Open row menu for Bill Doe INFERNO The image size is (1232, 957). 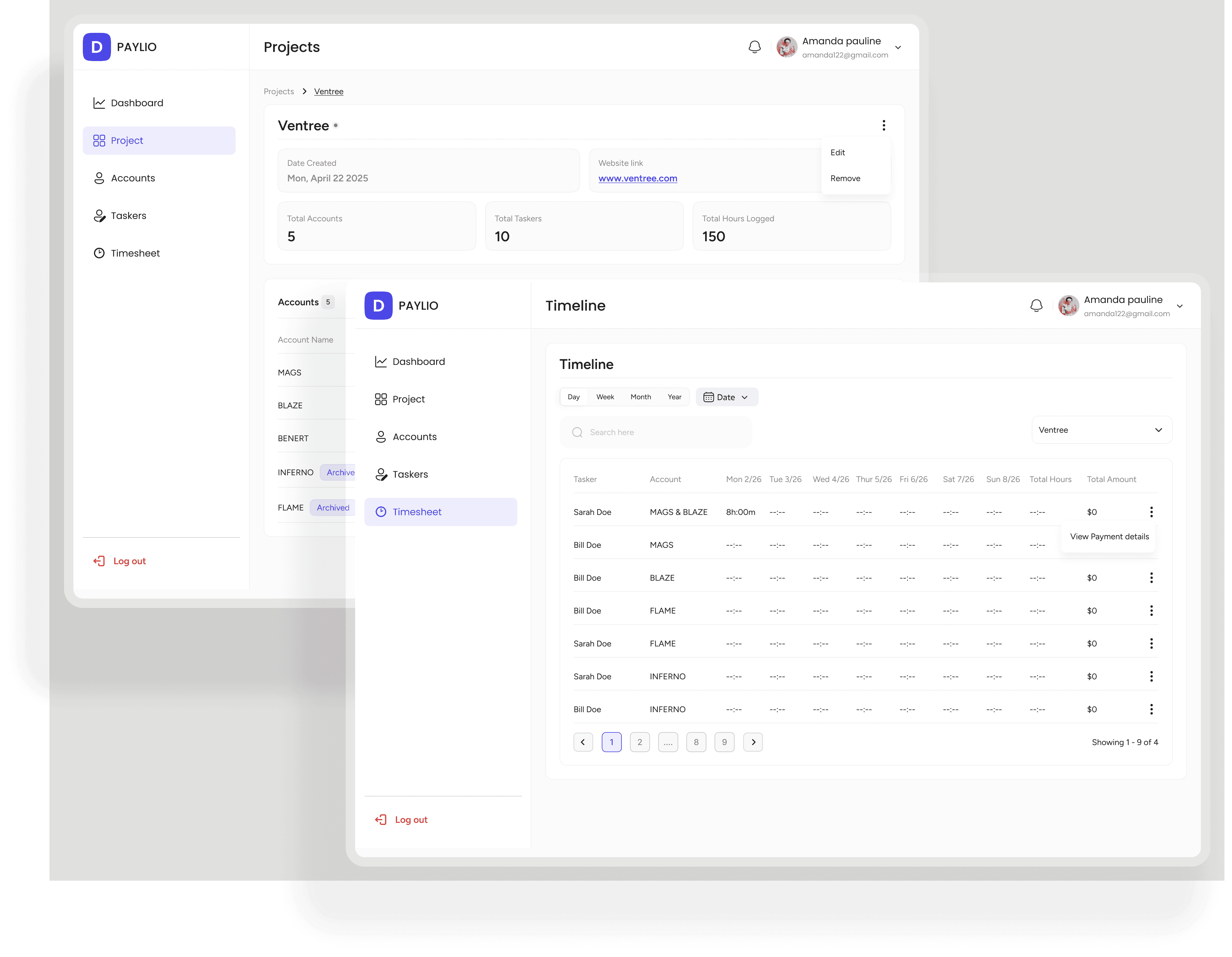tap(1151, 710)
